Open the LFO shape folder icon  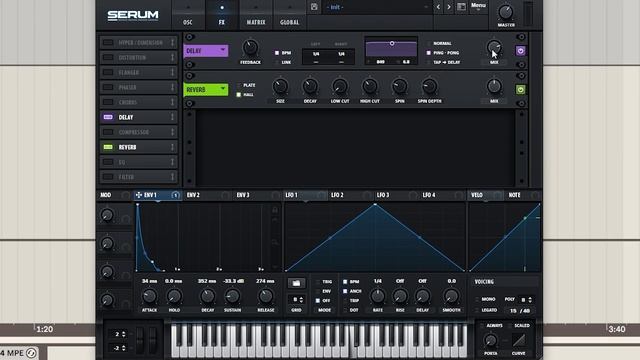click(296, 283)
